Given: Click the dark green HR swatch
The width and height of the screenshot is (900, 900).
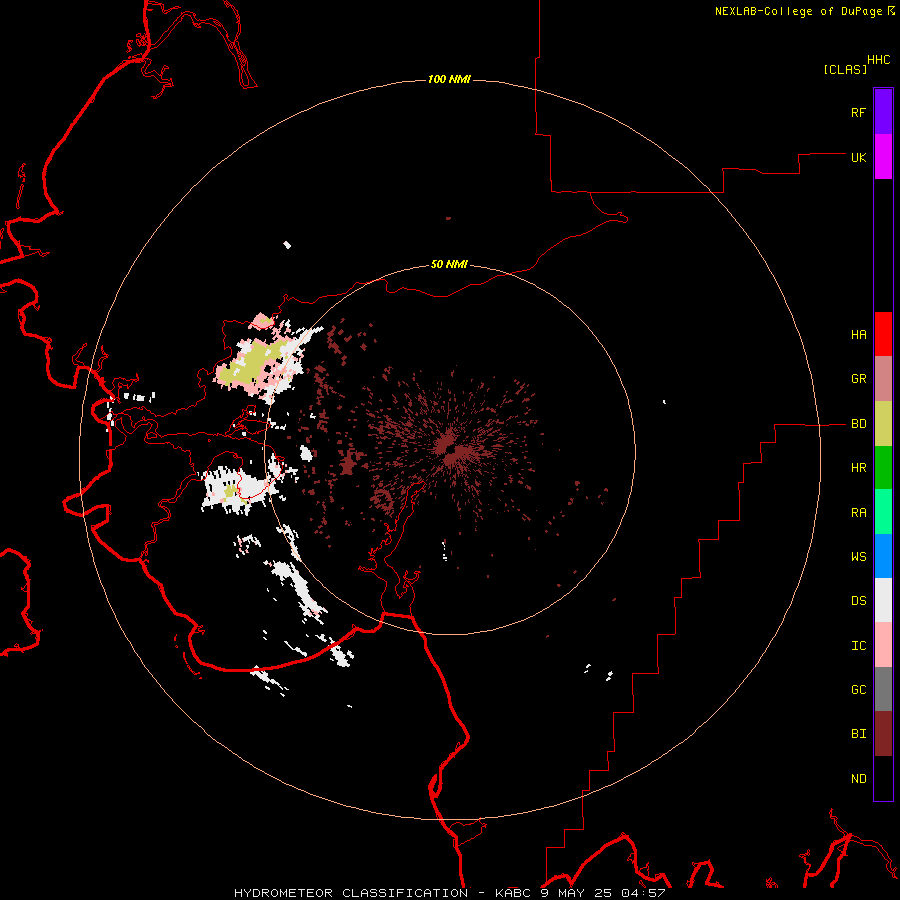Looking at the screenshot, I should (883, 467).
